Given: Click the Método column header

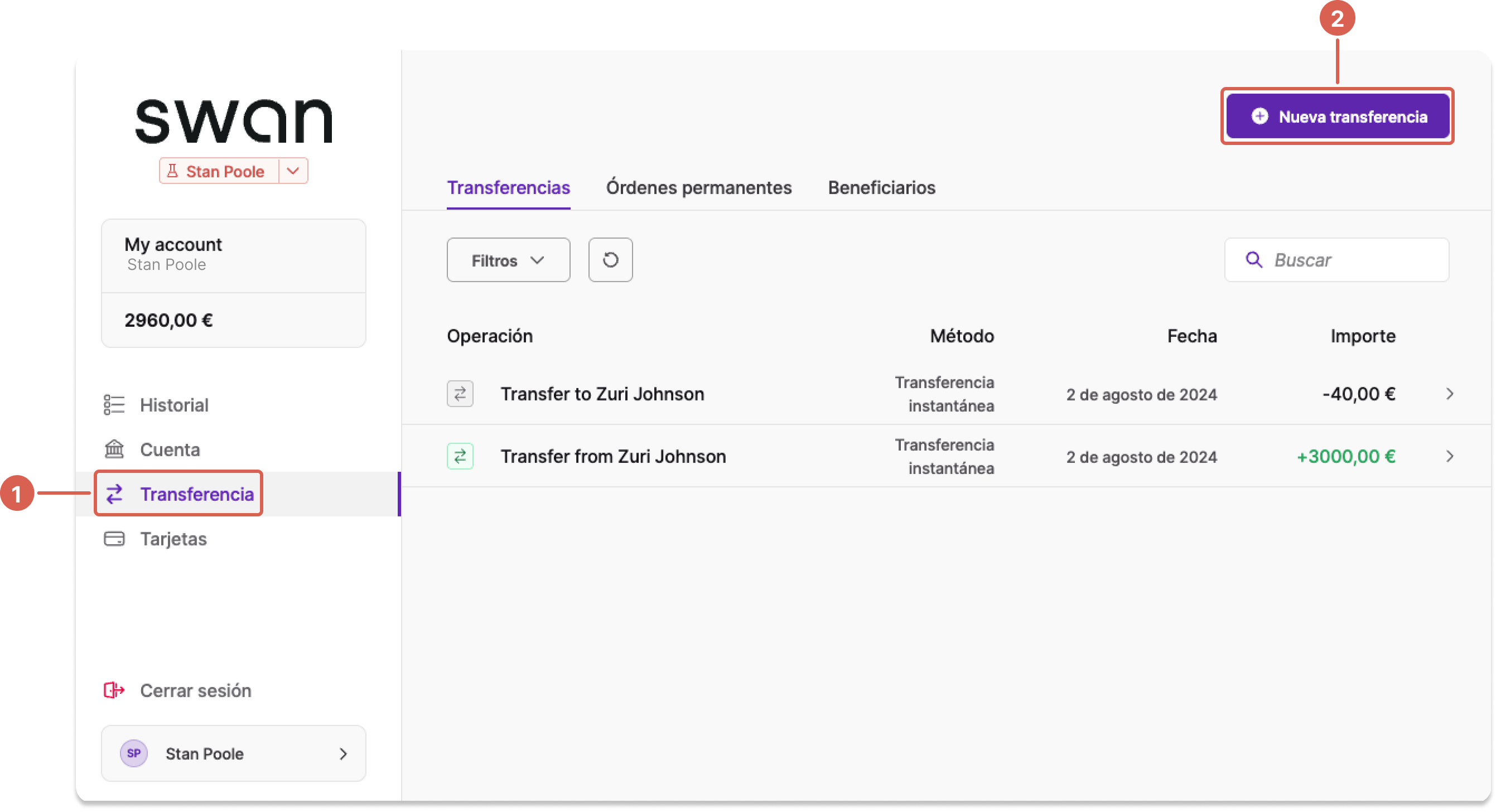Looking at the screenshot, I should point(962,336).
